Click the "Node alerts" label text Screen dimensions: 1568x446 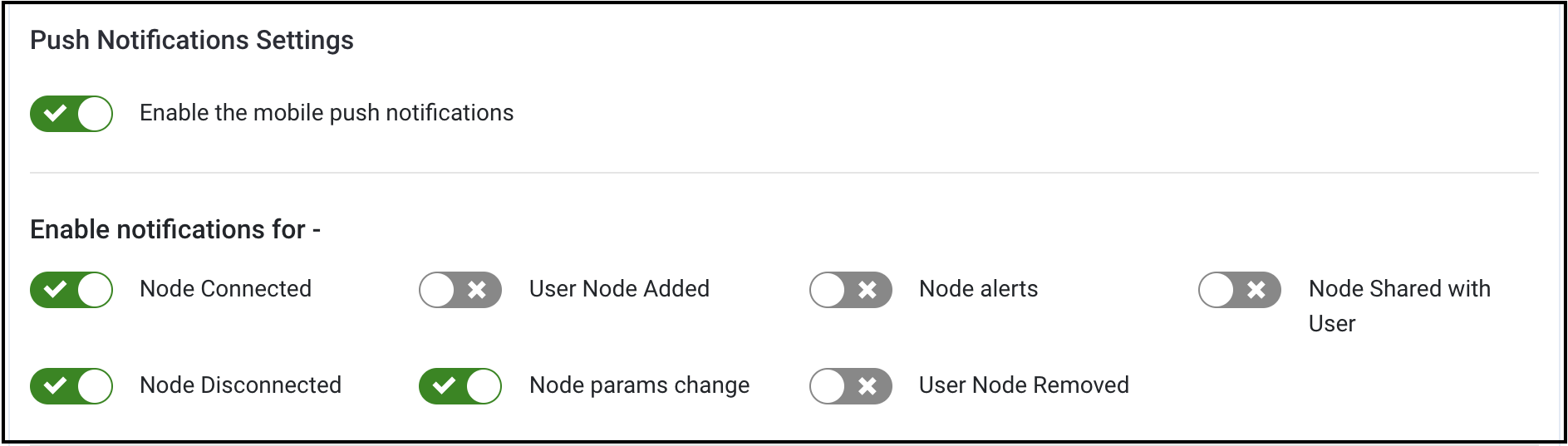pyautogui.click(x=978, y=289)
